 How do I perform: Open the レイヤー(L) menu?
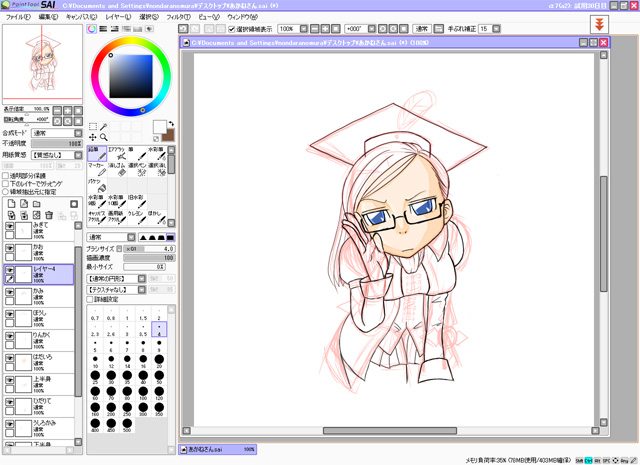click(118, 17)
